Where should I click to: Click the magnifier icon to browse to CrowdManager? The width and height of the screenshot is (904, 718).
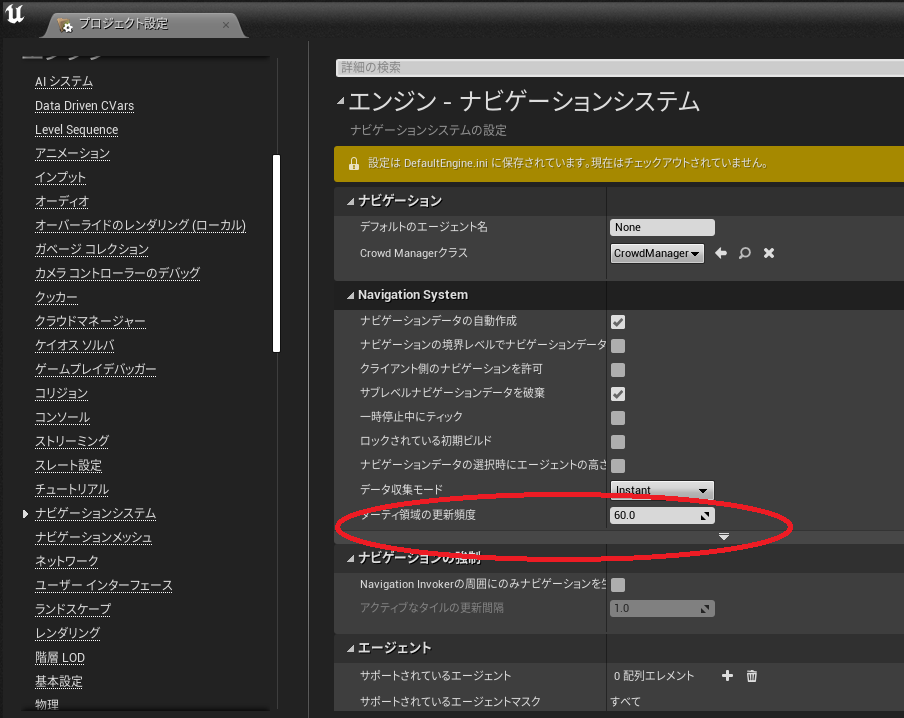744,254
